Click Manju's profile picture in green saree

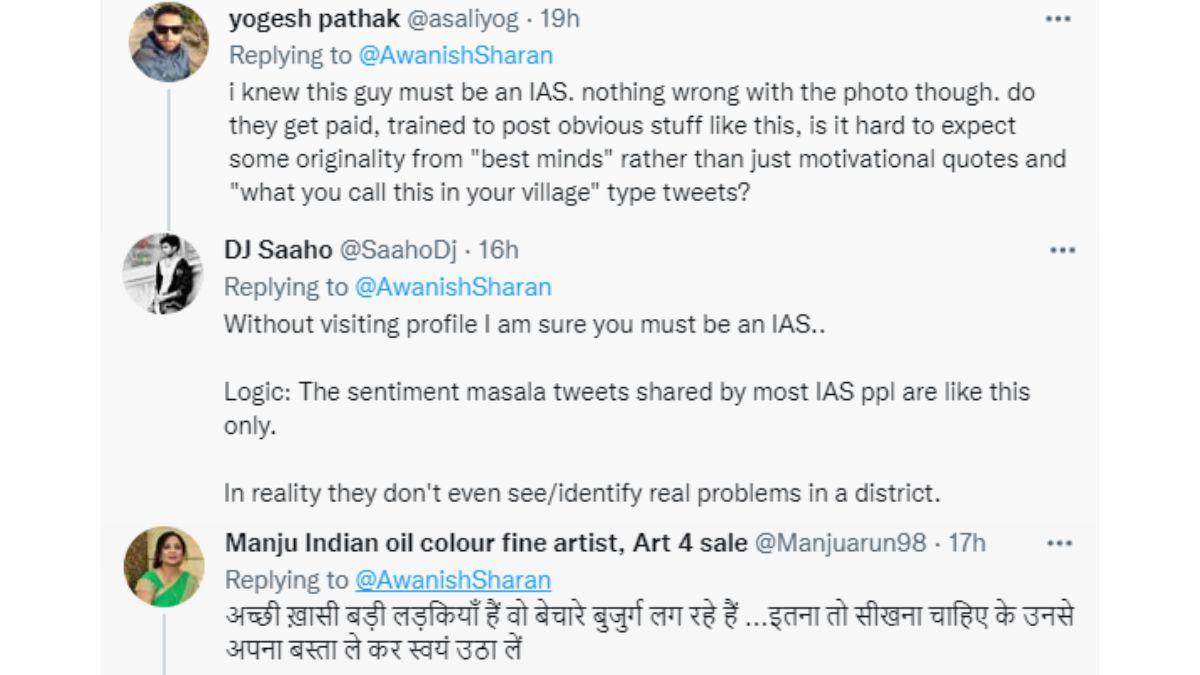164,566
